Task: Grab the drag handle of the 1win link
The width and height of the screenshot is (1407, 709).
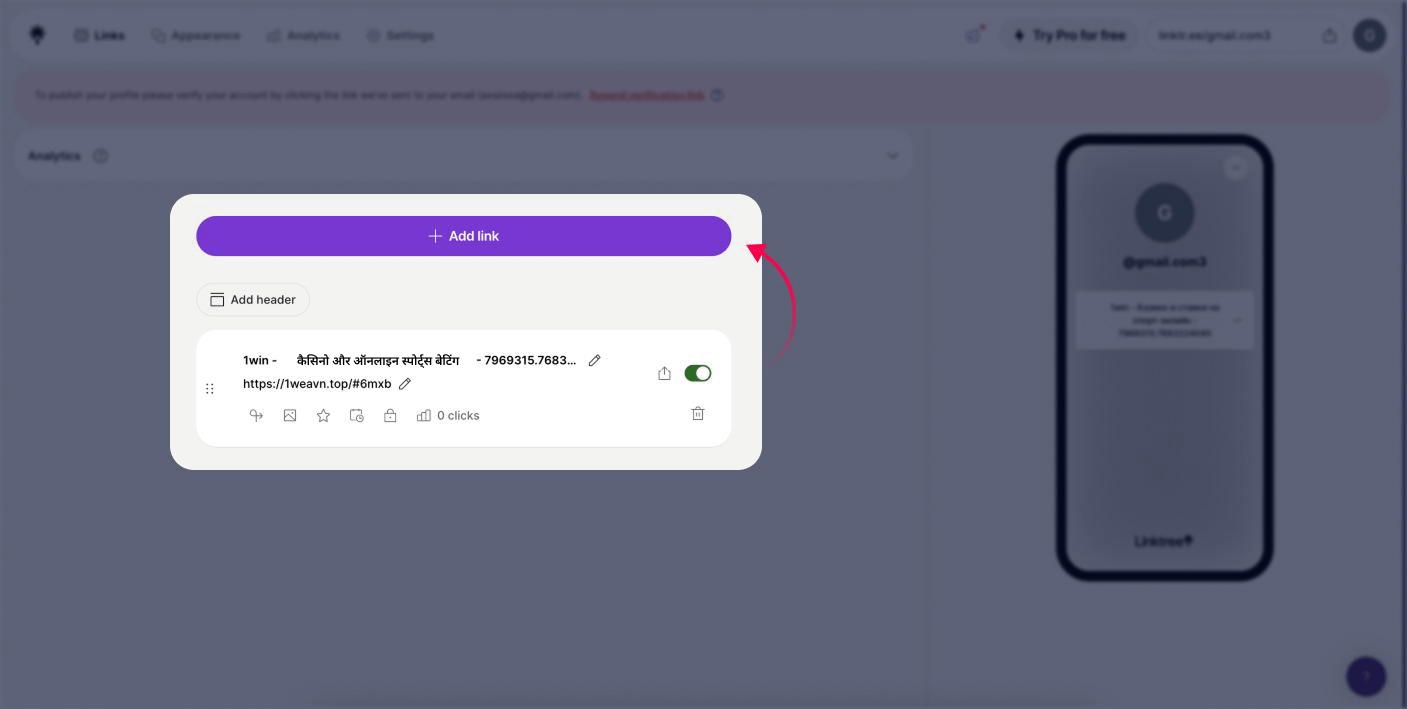Action: (x=210, y=388)
